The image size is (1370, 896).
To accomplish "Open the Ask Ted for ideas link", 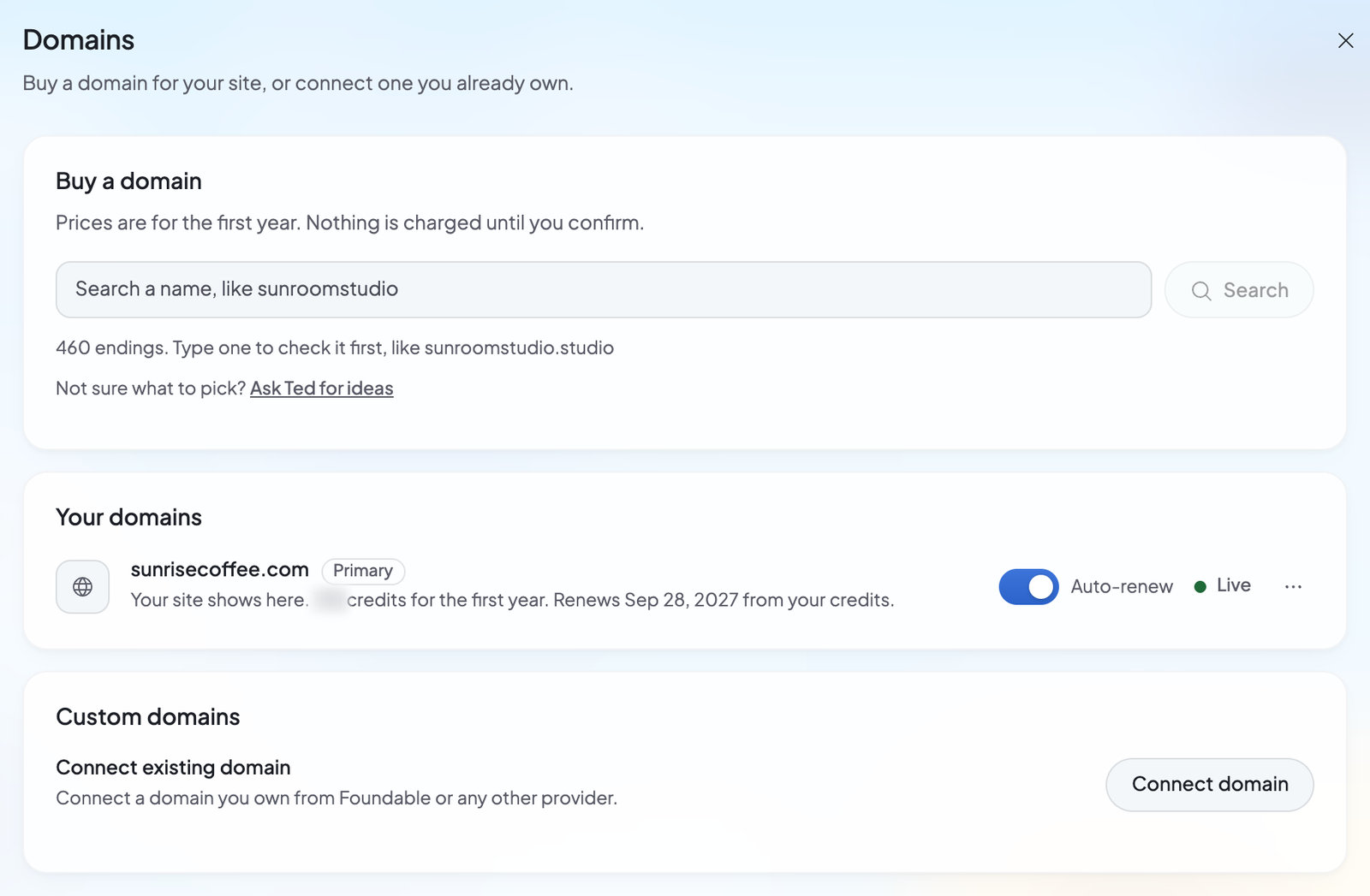I will [322, 389].
